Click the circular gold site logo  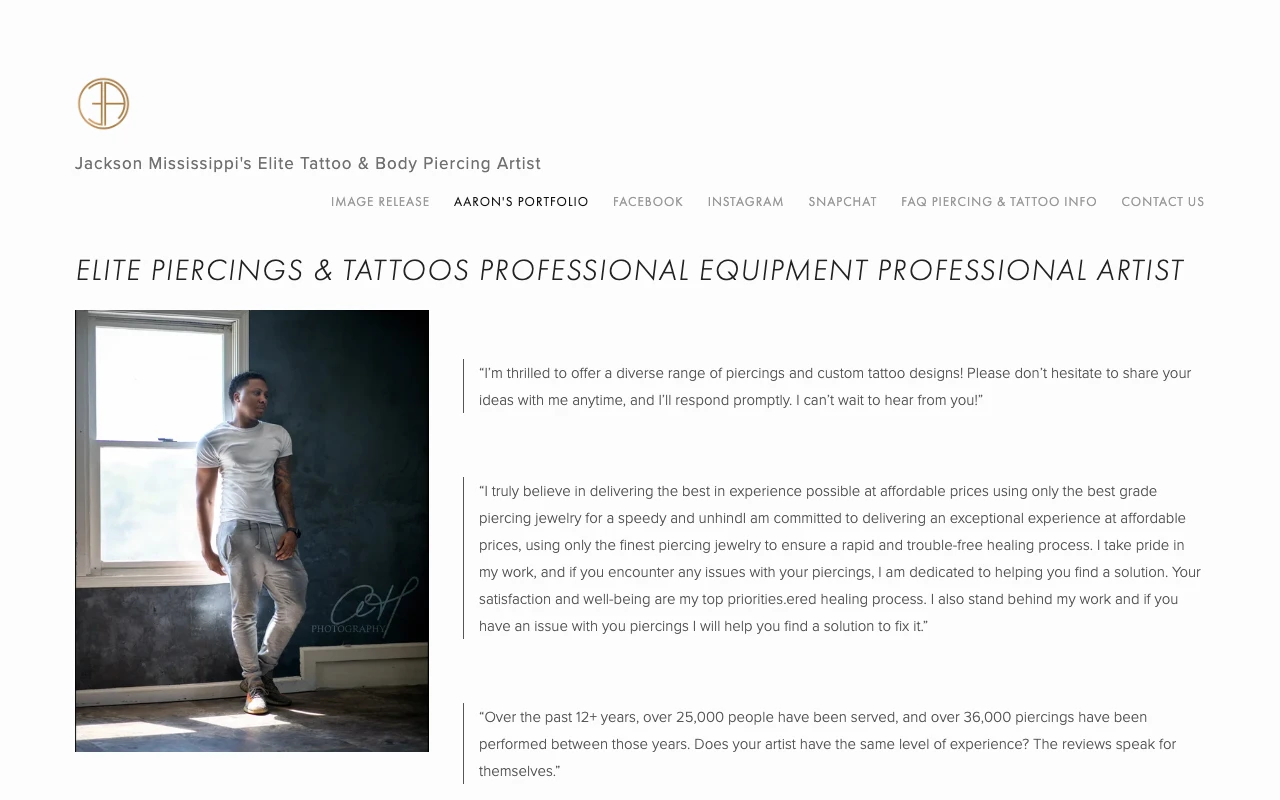(104, 104)
